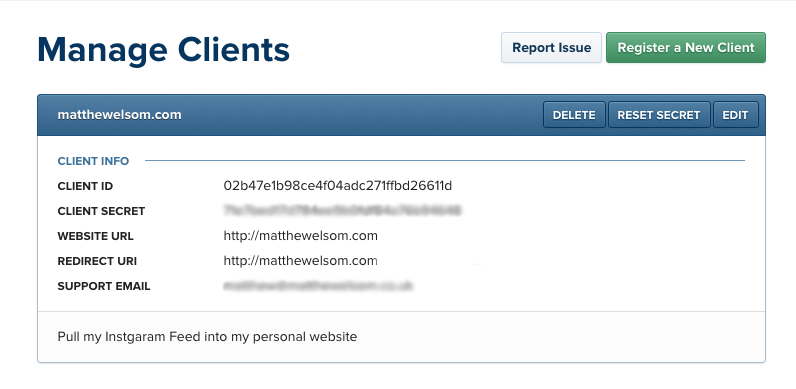Click the Redirect URI value
The image size is (796, 389).
click(301, 261)
